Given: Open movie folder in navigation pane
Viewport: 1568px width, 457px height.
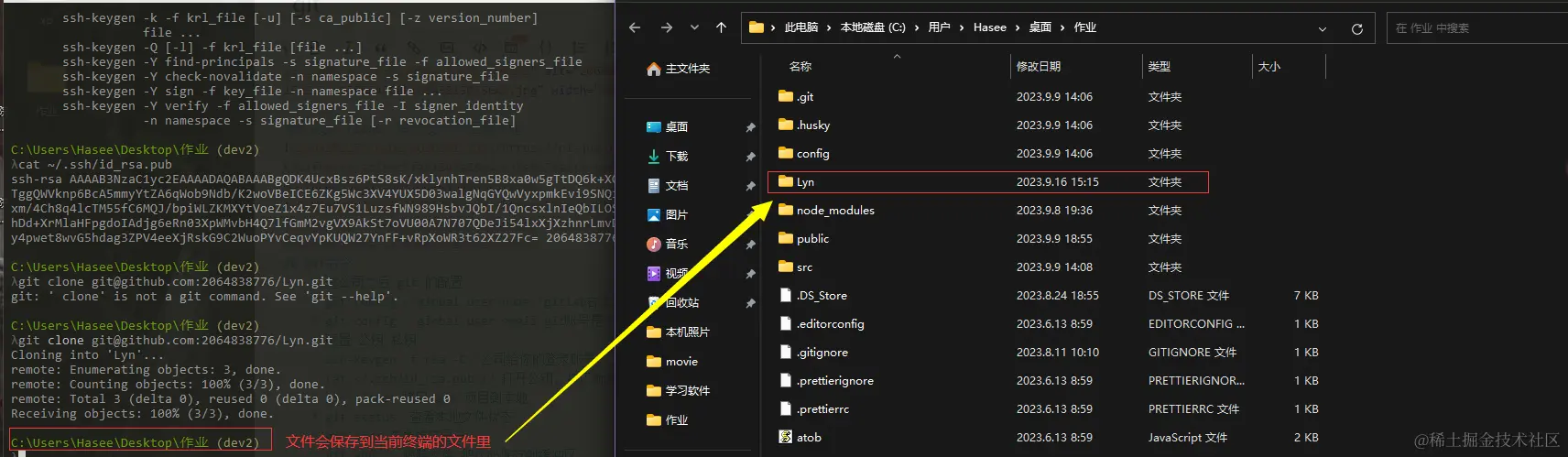Looking at the screenshot, I should 672,362.
